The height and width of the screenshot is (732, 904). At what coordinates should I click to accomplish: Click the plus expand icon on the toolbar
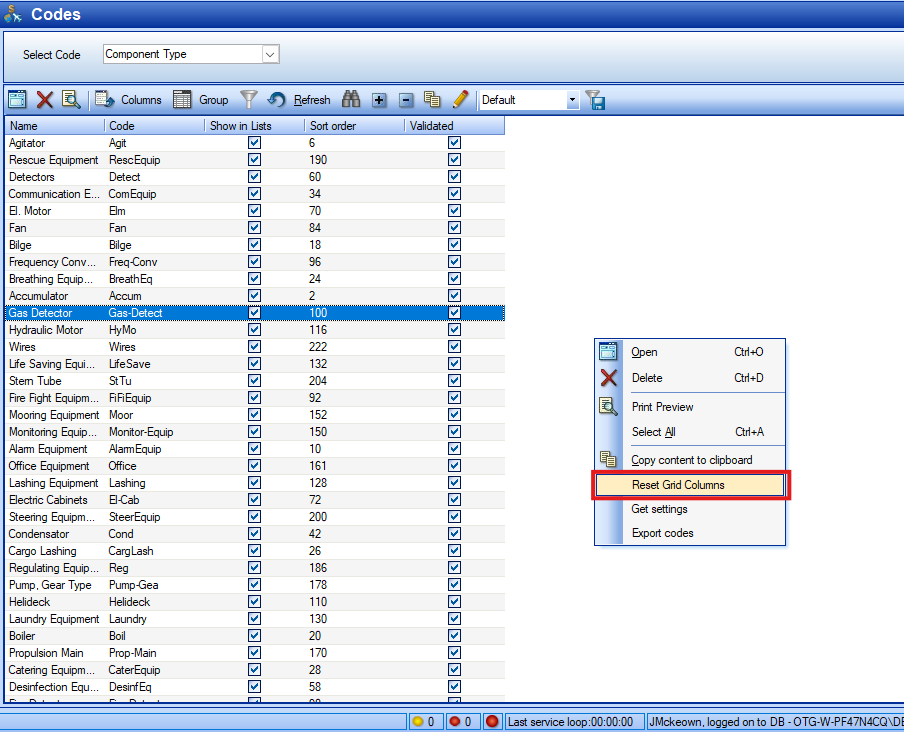click(x=379, y=99)
